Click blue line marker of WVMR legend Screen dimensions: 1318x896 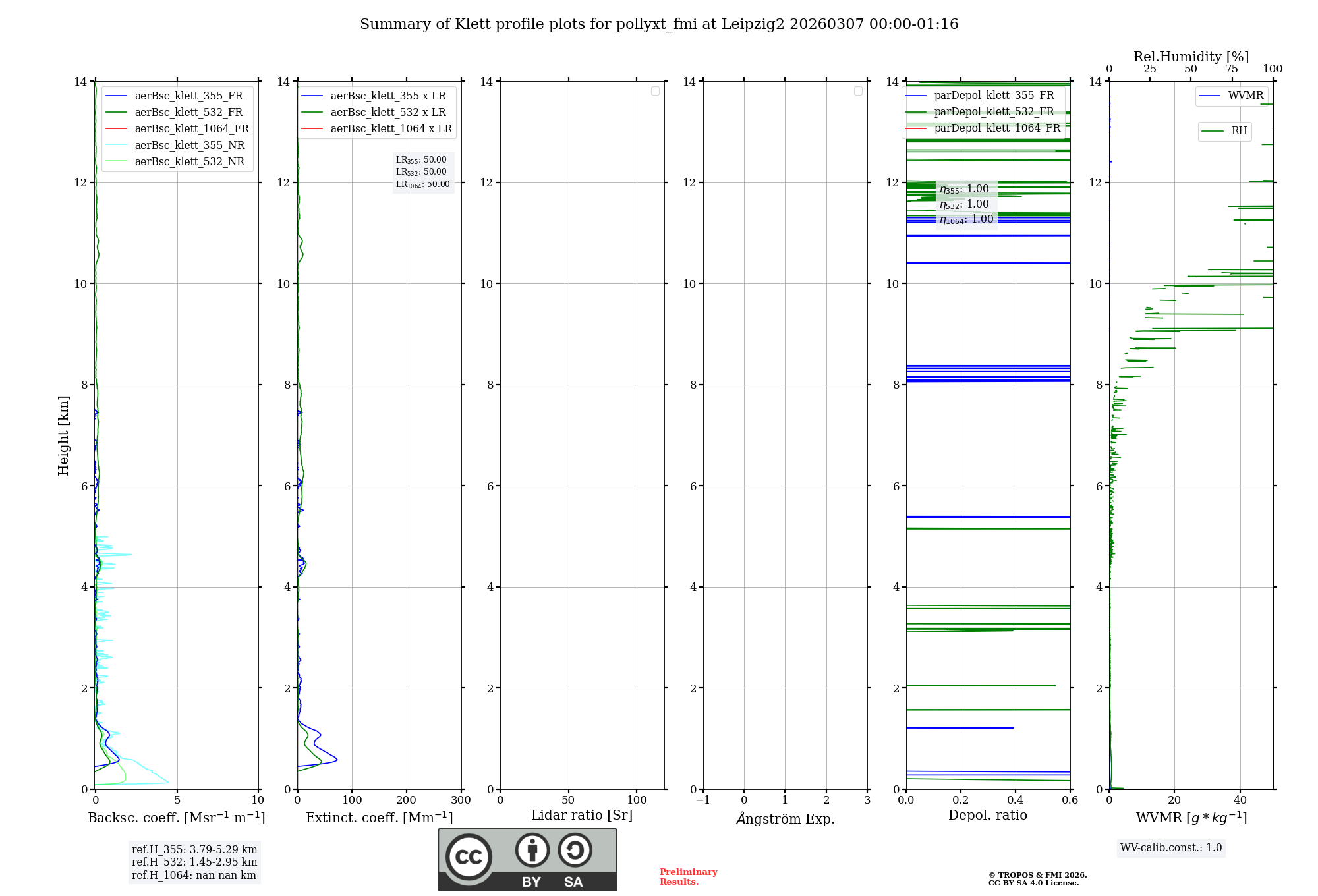tap(1209, 96)
